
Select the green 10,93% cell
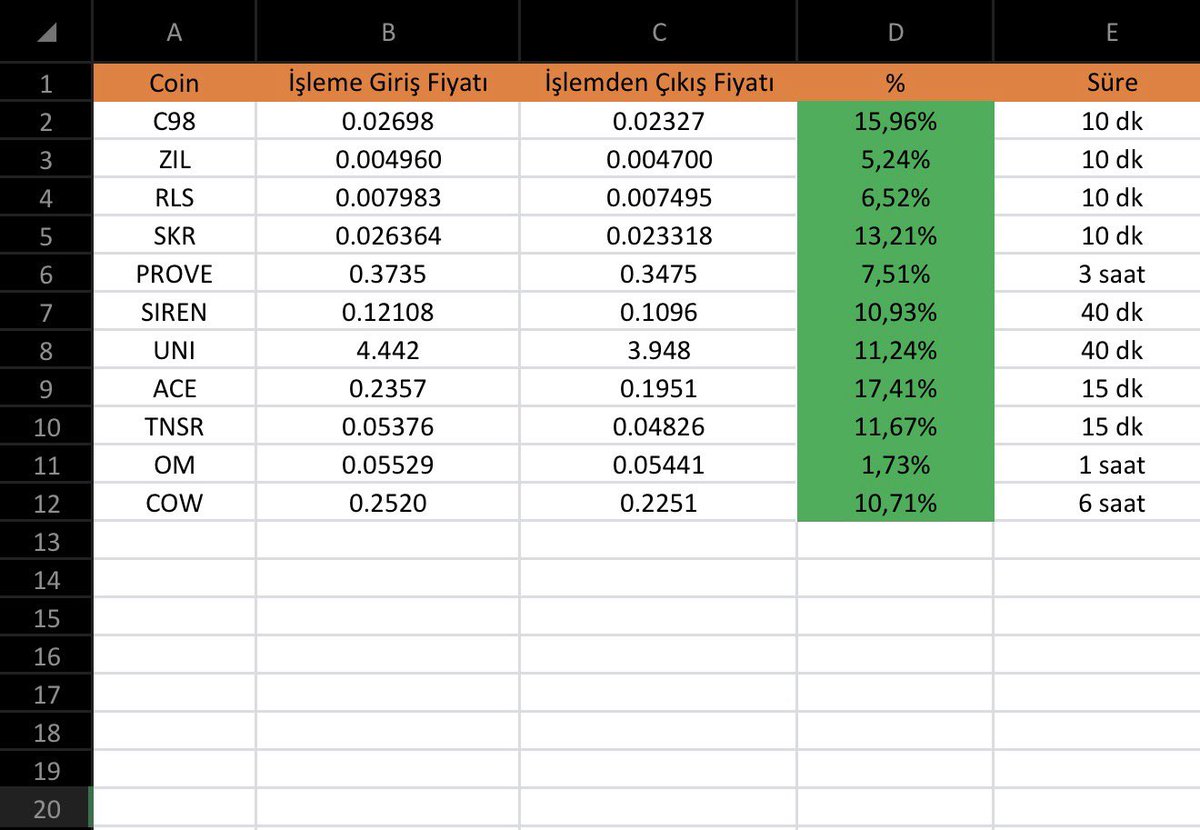[x=895, y=312]
